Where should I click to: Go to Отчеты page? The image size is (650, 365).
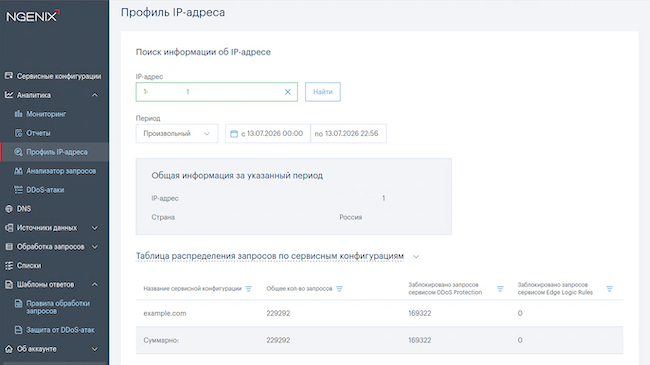[x=38, y=133]
